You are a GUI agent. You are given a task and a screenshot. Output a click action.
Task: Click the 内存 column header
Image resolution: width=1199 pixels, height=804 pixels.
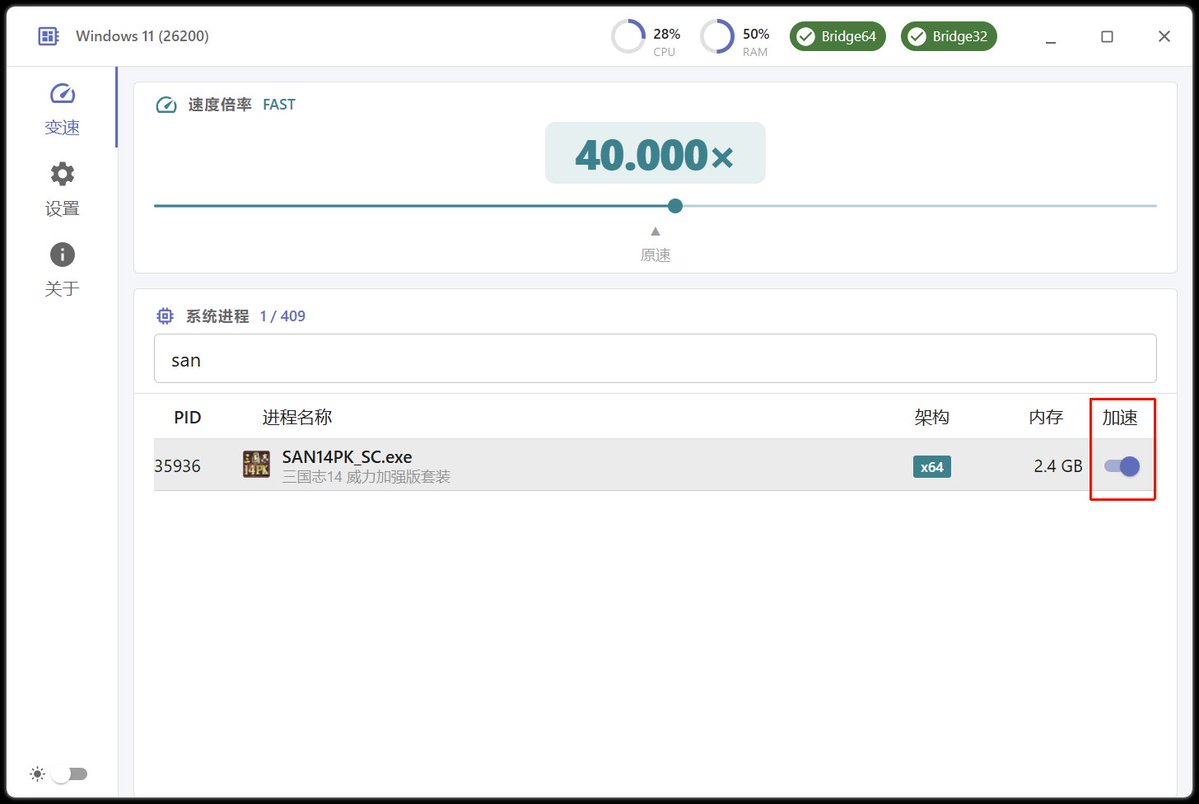point(1045,417)
